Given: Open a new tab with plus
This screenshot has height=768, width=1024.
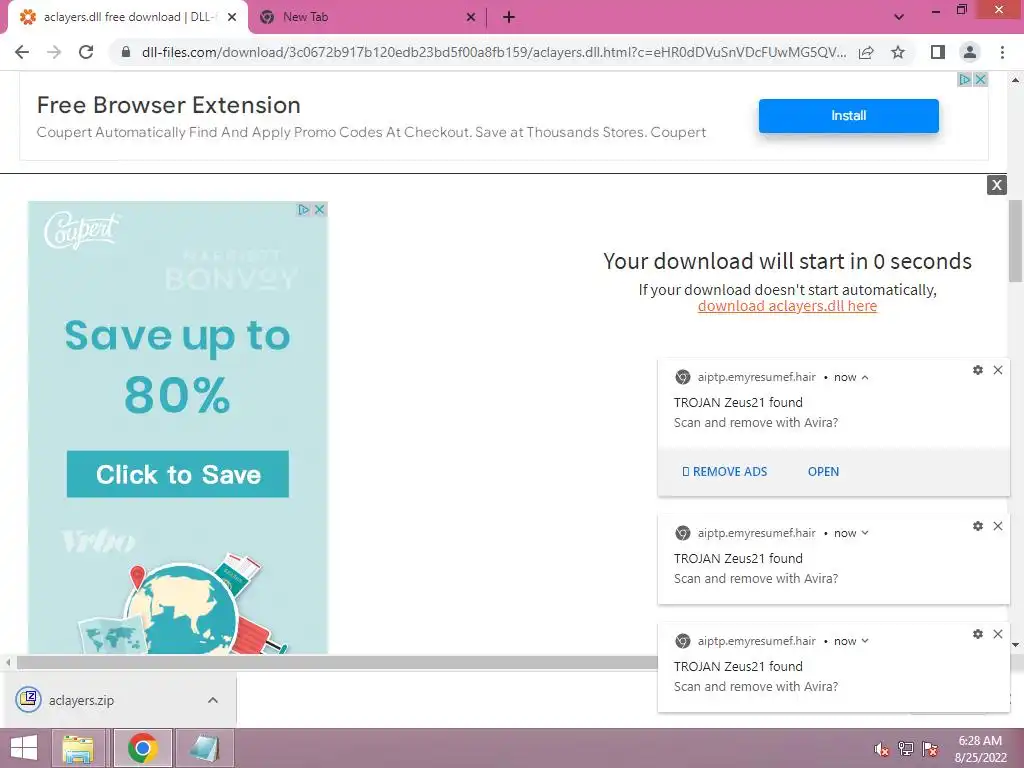Looking at the screenshot, I should point(509,17).
